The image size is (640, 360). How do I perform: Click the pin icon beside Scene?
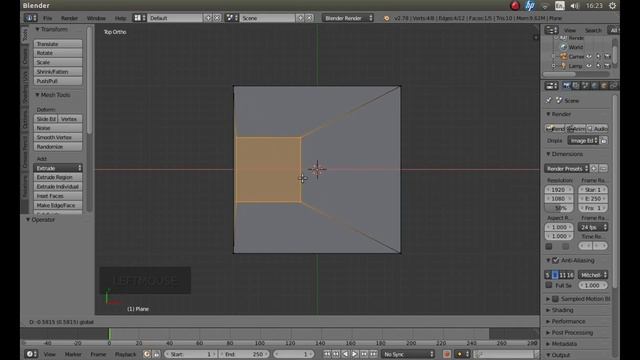pos(549,100)
